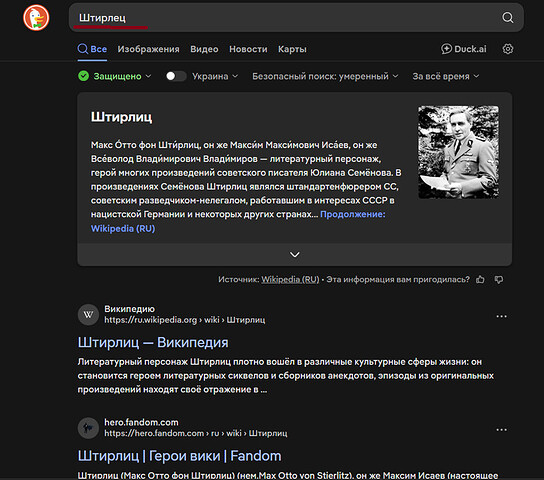Open the Украина region dropdown
This screenshot has height=480, width=544.
coord(215,76)
